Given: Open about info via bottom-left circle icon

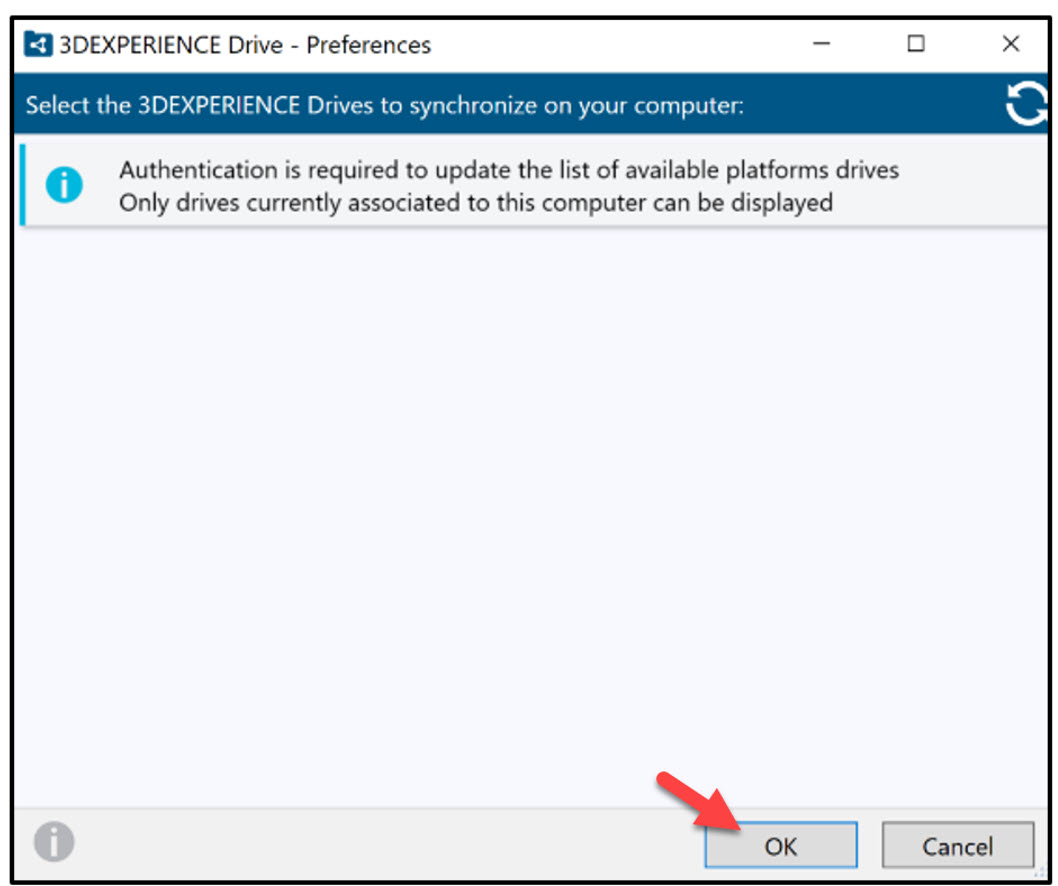Looking at the screenshot, I should click(54, 842).
